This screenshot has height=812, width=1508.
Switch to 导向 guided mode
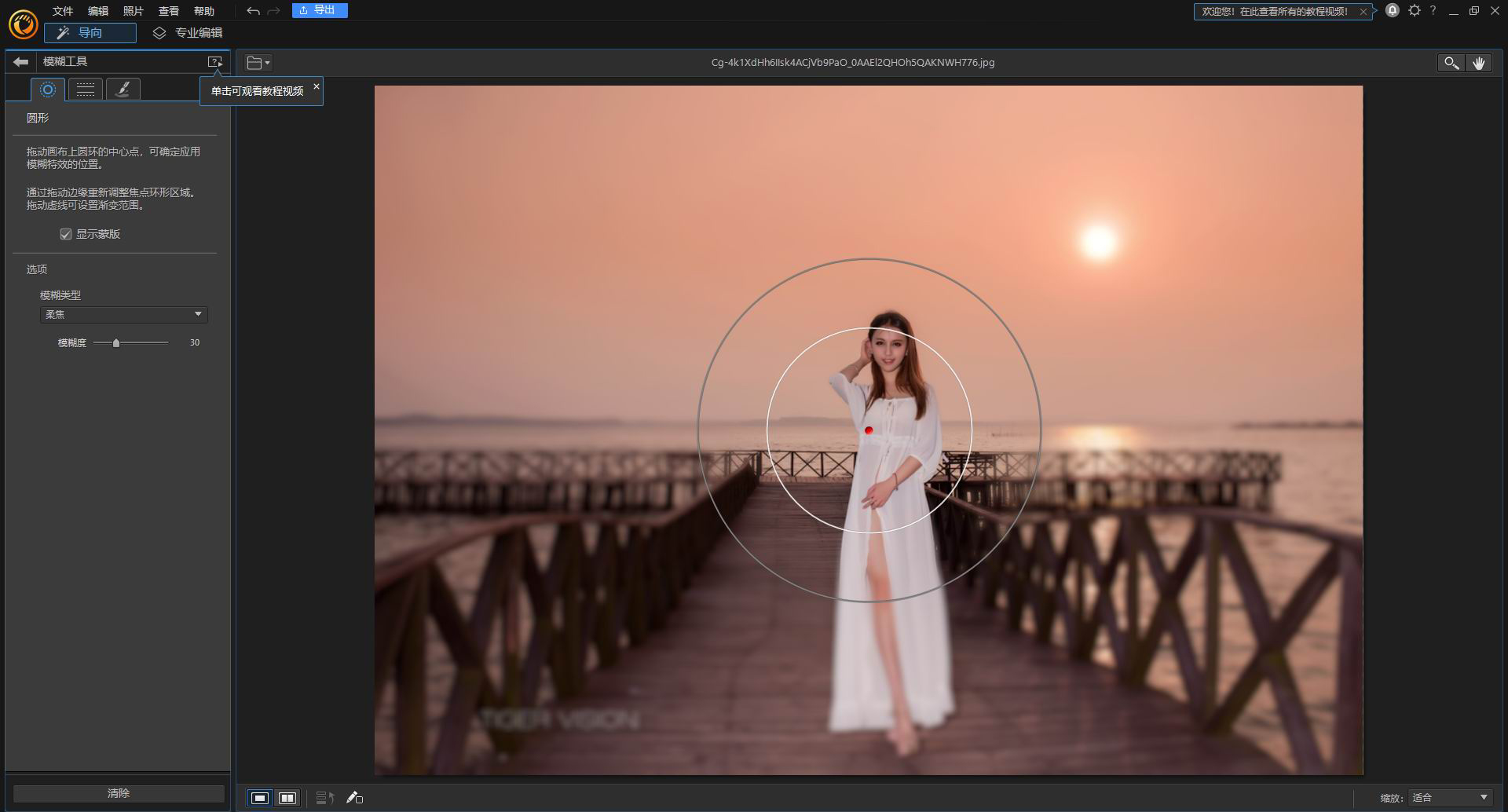[x=90, y=33]
